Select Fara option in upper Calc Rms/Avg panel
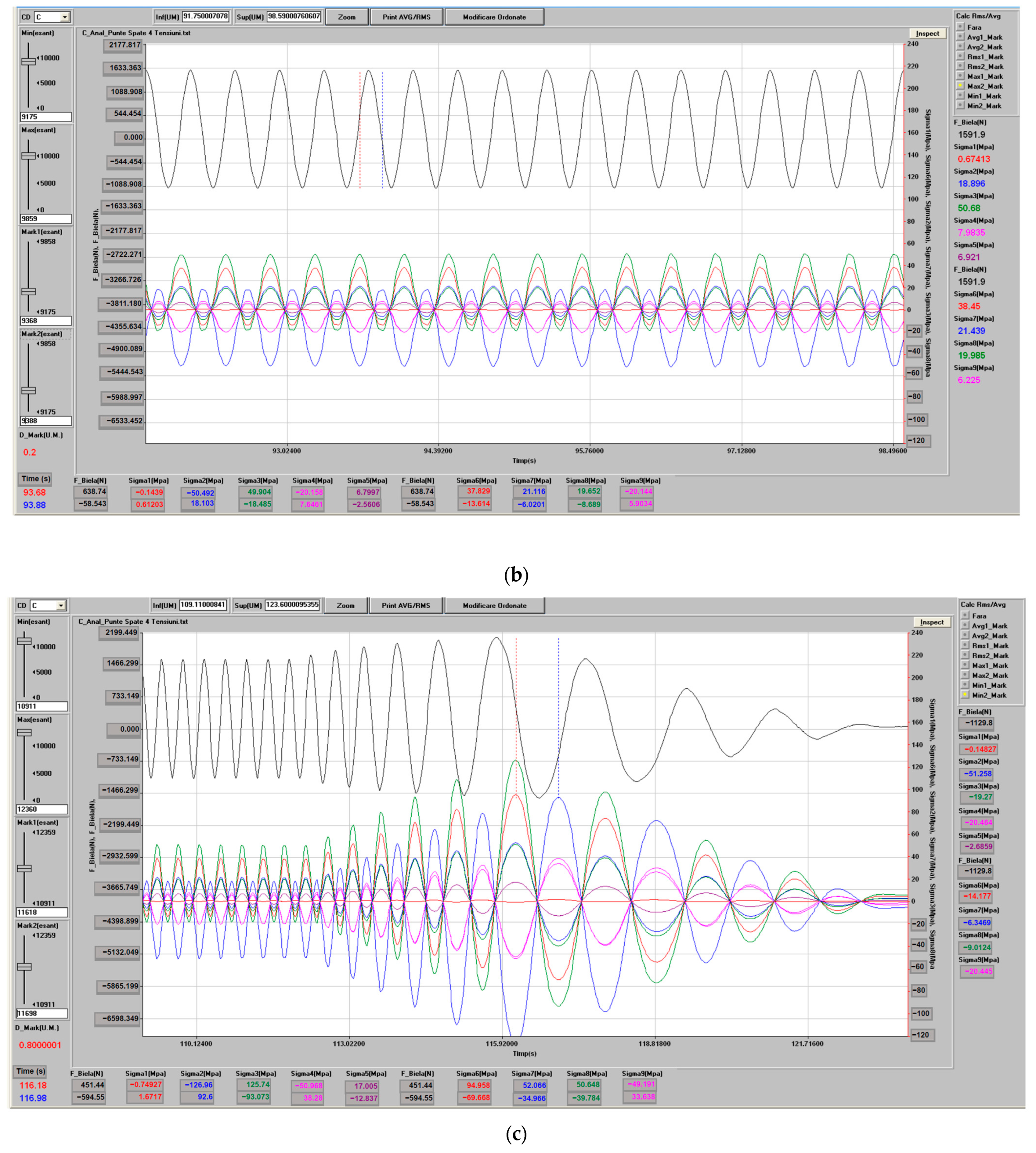Screen dimensions: 1036x1153 click(960, 27)
